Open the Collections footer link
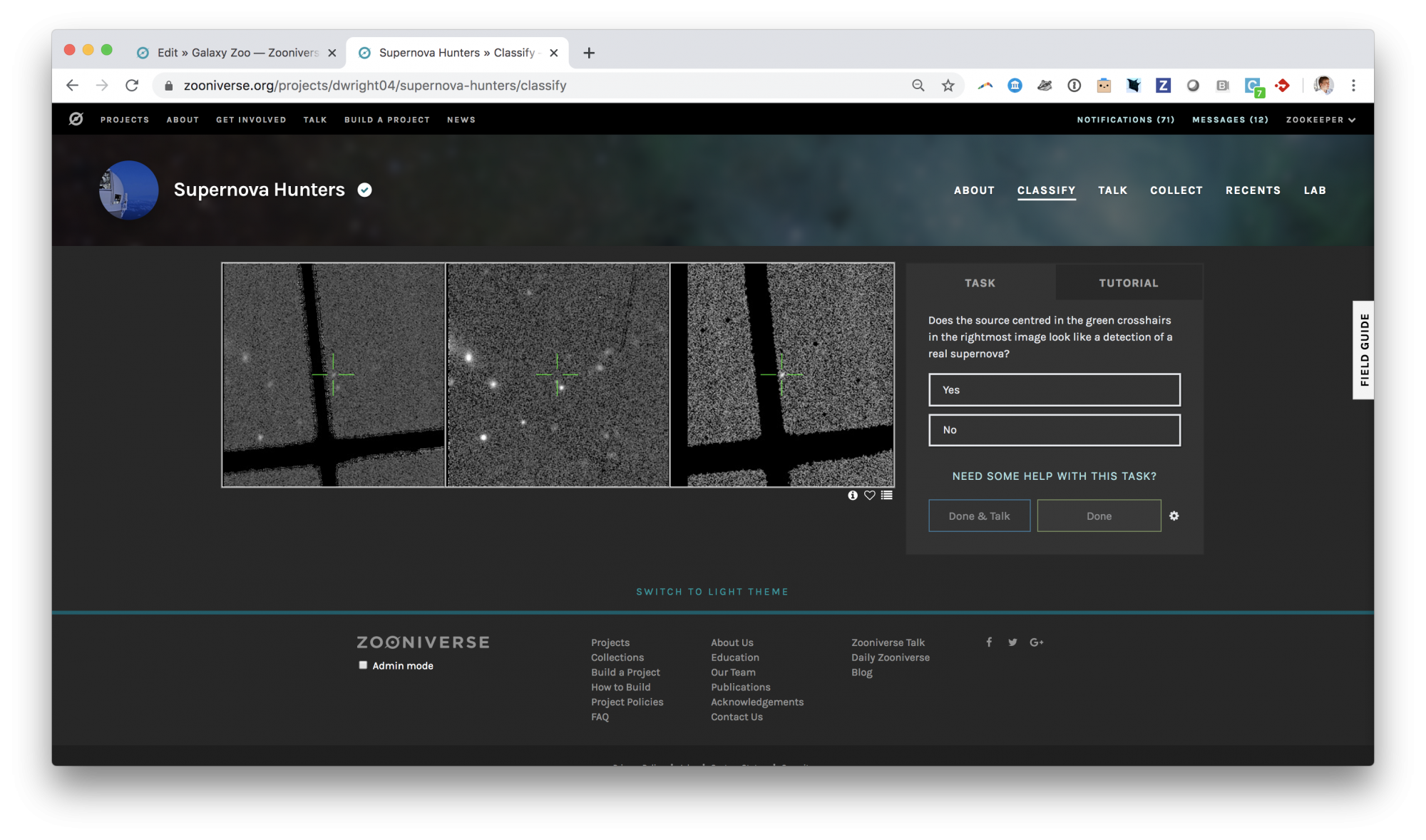 click(617, 657)
